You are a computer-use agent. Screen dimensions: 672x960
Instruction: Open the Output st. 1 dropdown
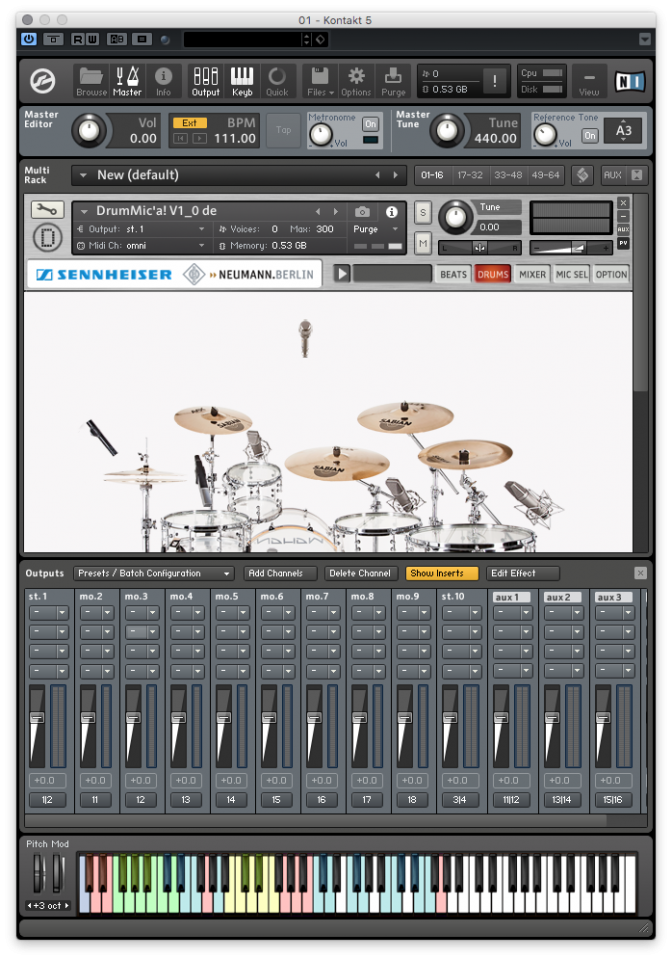pyautogui.click(x=201, y=229)
